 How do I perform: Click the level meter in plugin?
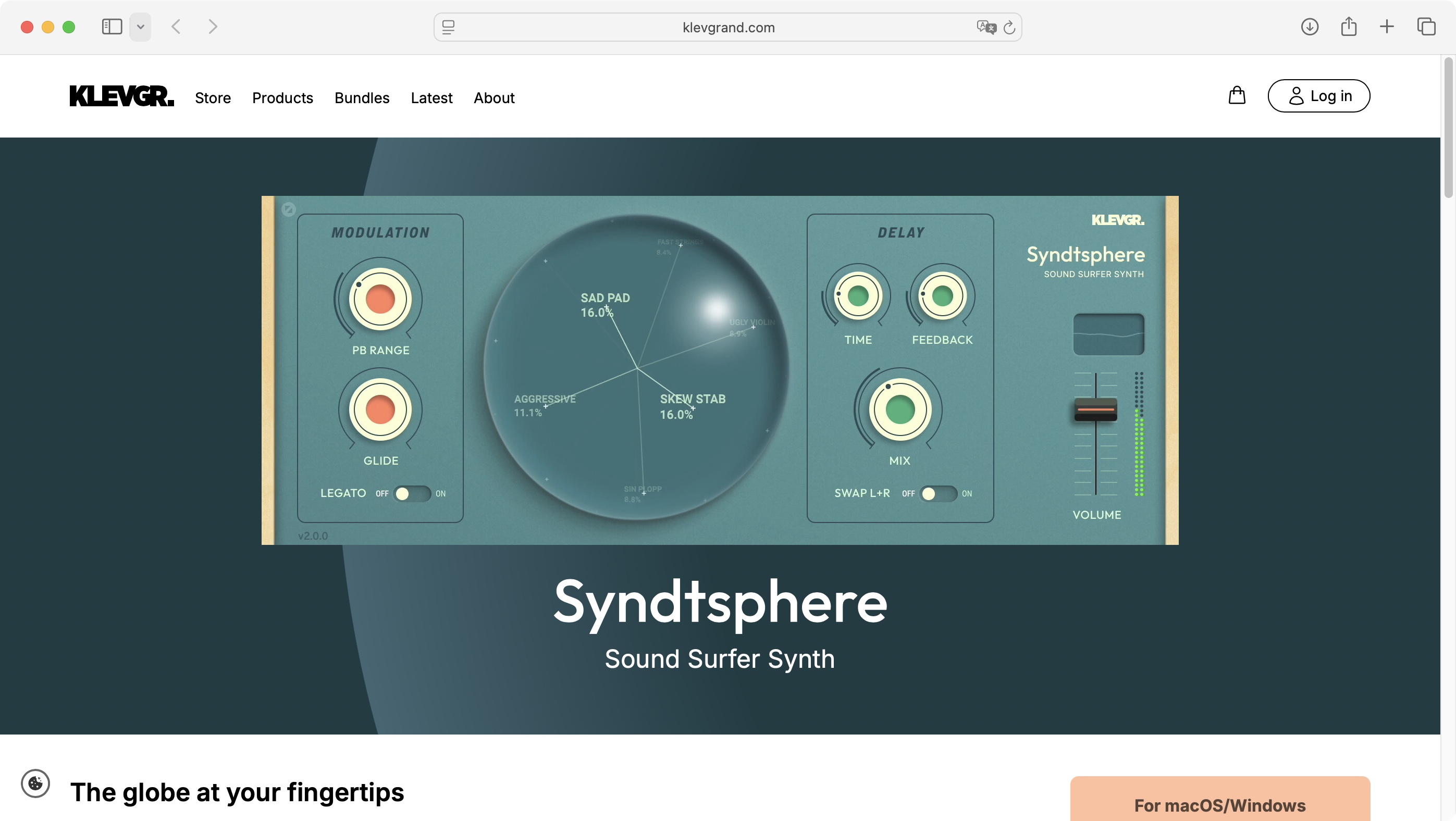click(x=1139, y=434)
